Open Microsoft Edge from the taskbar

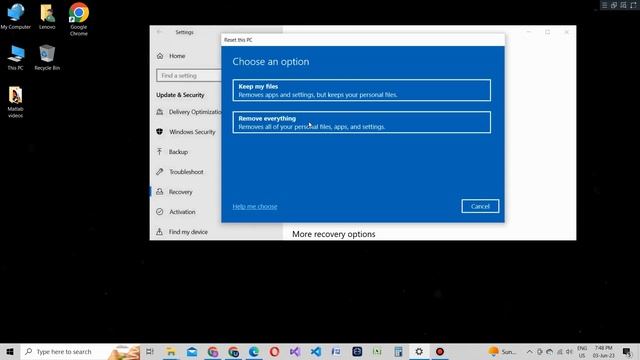coord(254,351)
